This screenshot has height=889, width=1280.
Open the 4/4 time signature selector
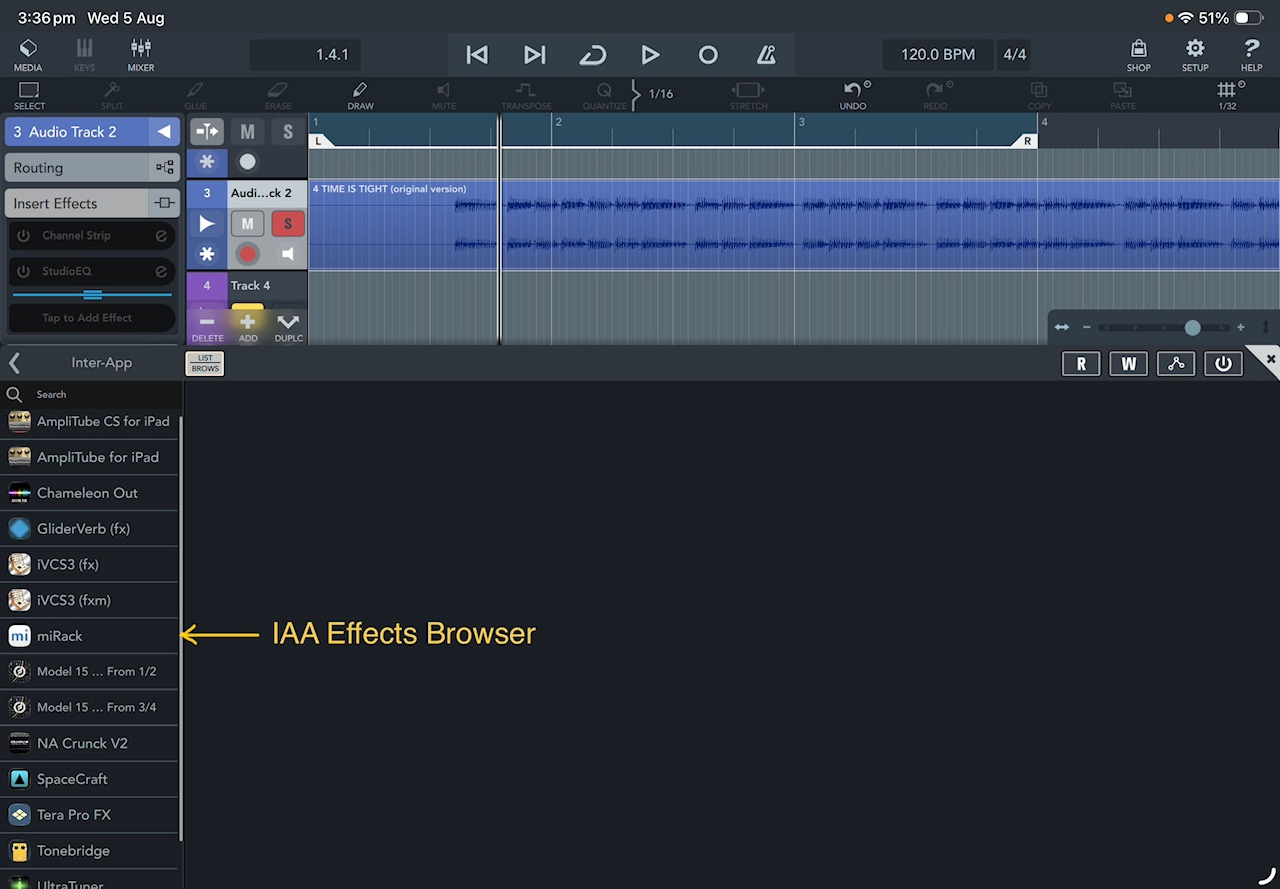(1014, 55)
